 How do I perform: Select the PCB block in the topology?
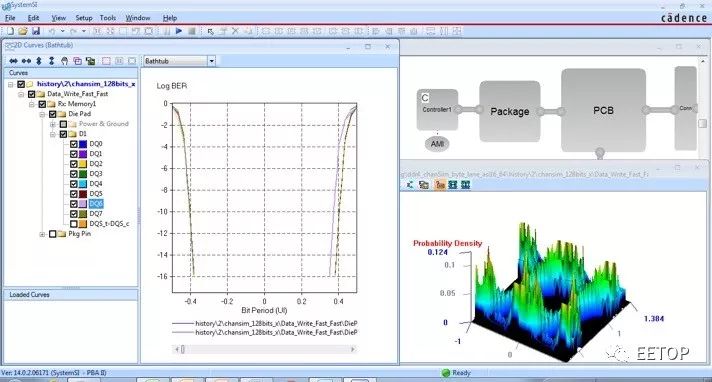pyautogui.click(x=603, y=110)
